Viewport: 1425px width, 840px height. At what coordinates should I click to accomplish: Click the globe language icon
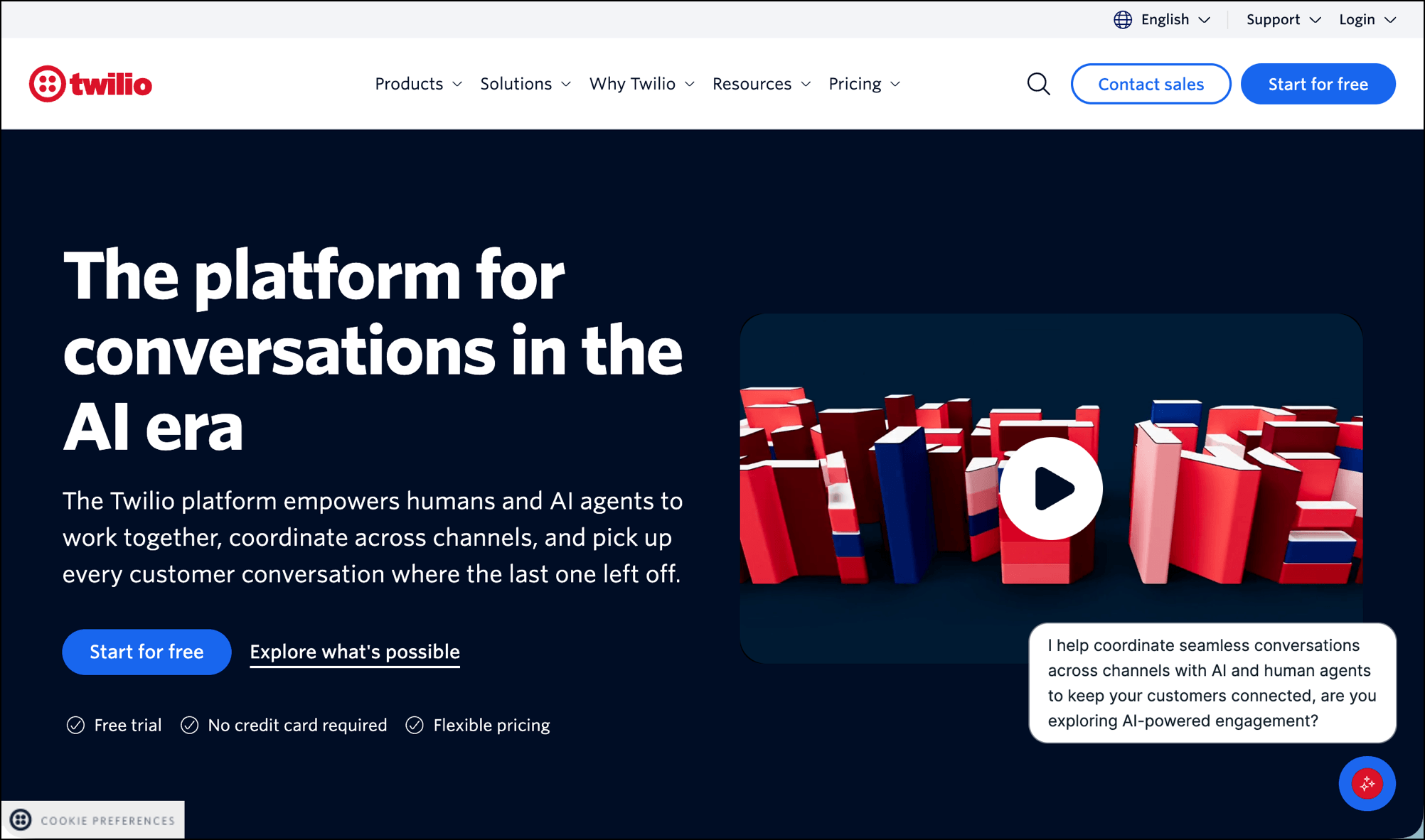[x=1123, y=20]
